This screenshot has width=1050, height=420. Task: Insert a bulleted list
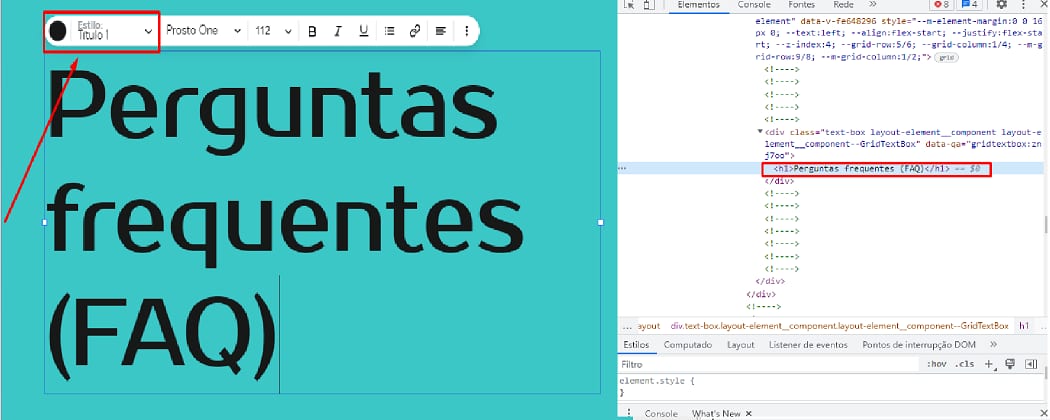(389, 31)
